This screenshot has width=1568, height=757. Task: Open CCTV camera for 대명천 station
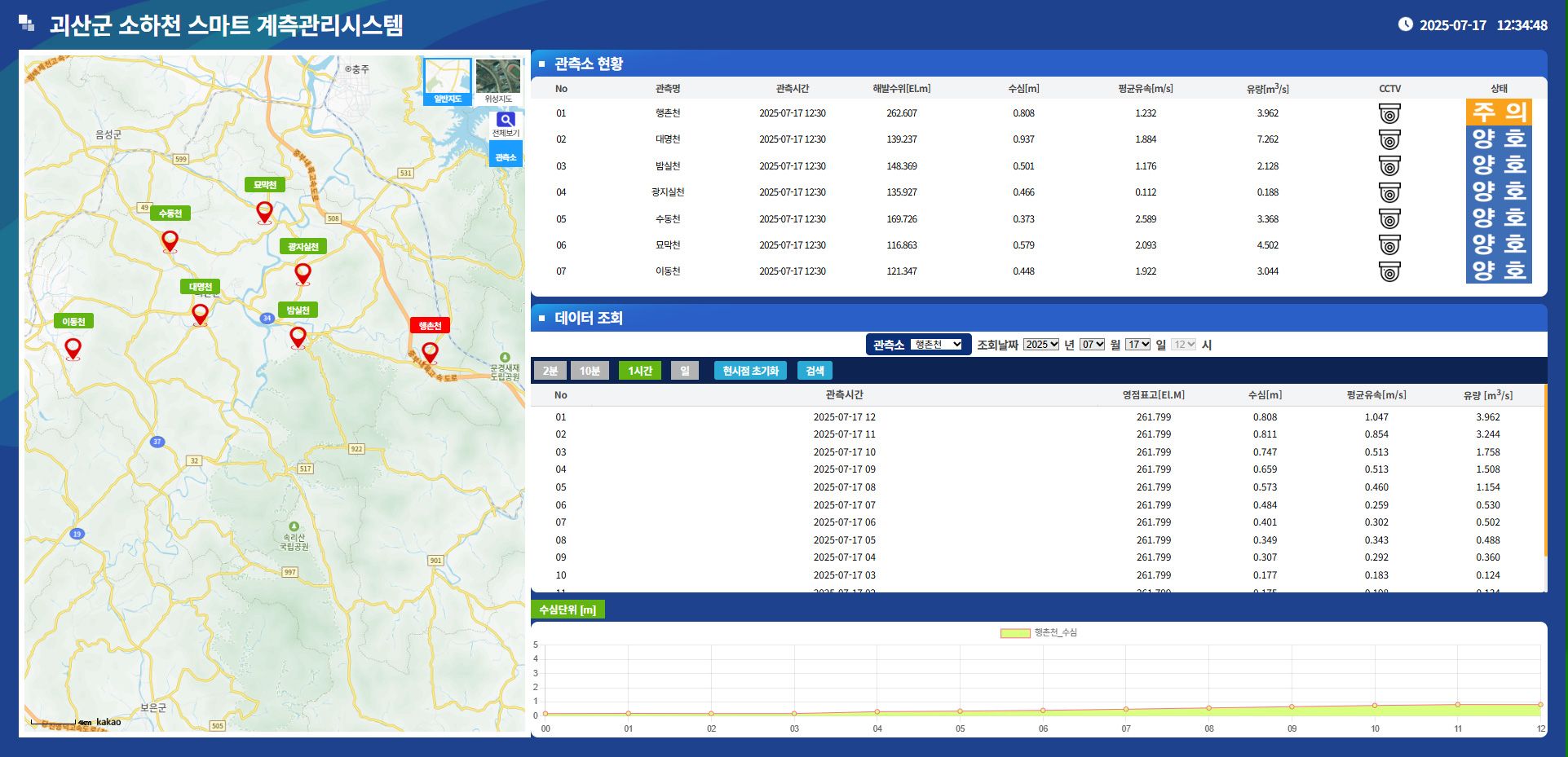coord(1389,139)
